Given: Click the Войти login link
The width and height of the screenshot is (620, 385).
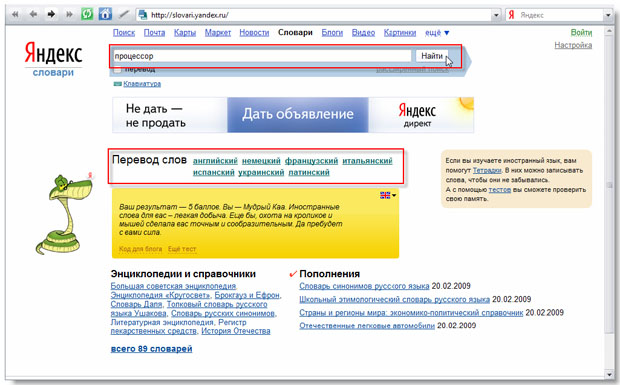Looking at the screenshot, I should (581, 32).
